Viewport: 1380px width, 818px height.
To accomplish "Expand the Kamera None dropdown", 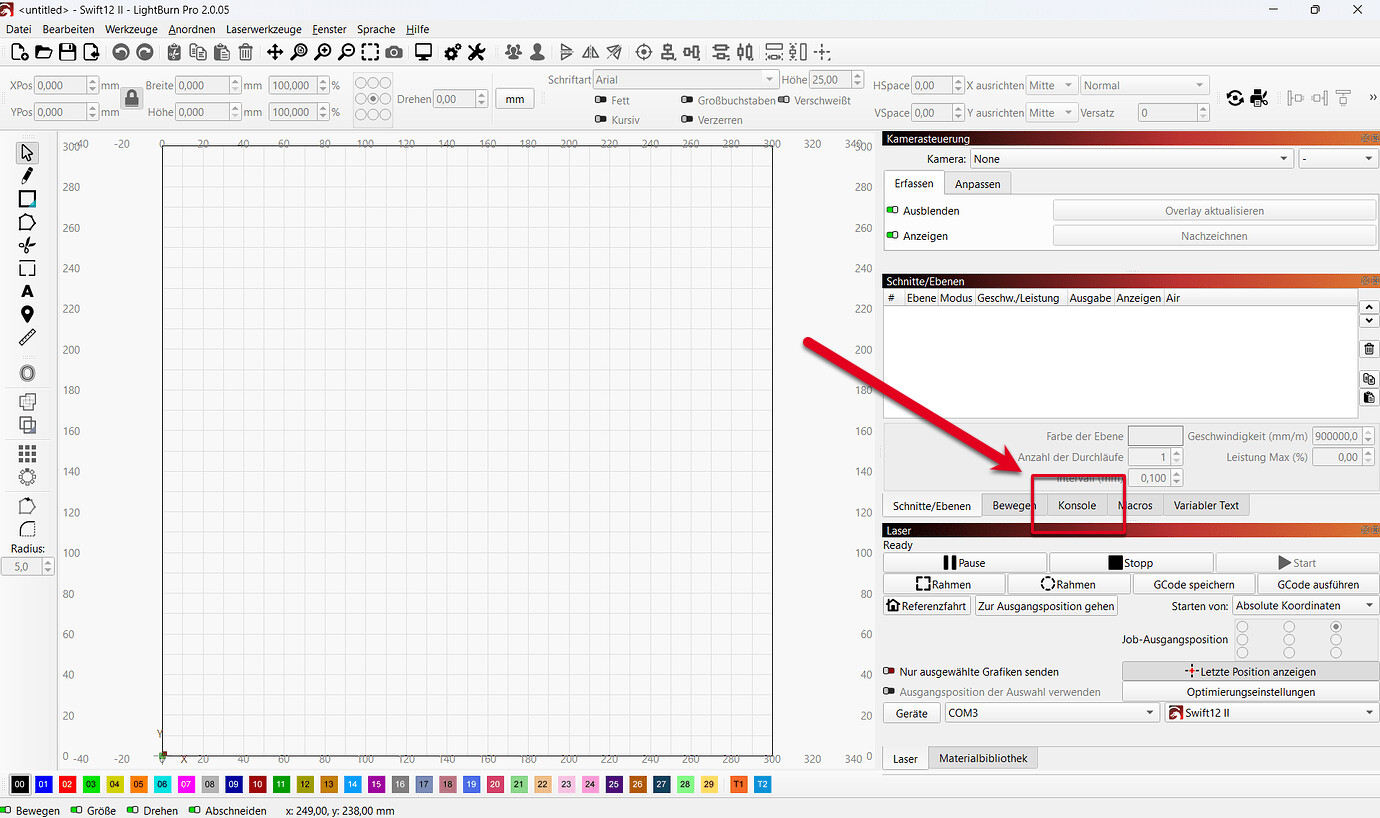I will [1132, 159].
